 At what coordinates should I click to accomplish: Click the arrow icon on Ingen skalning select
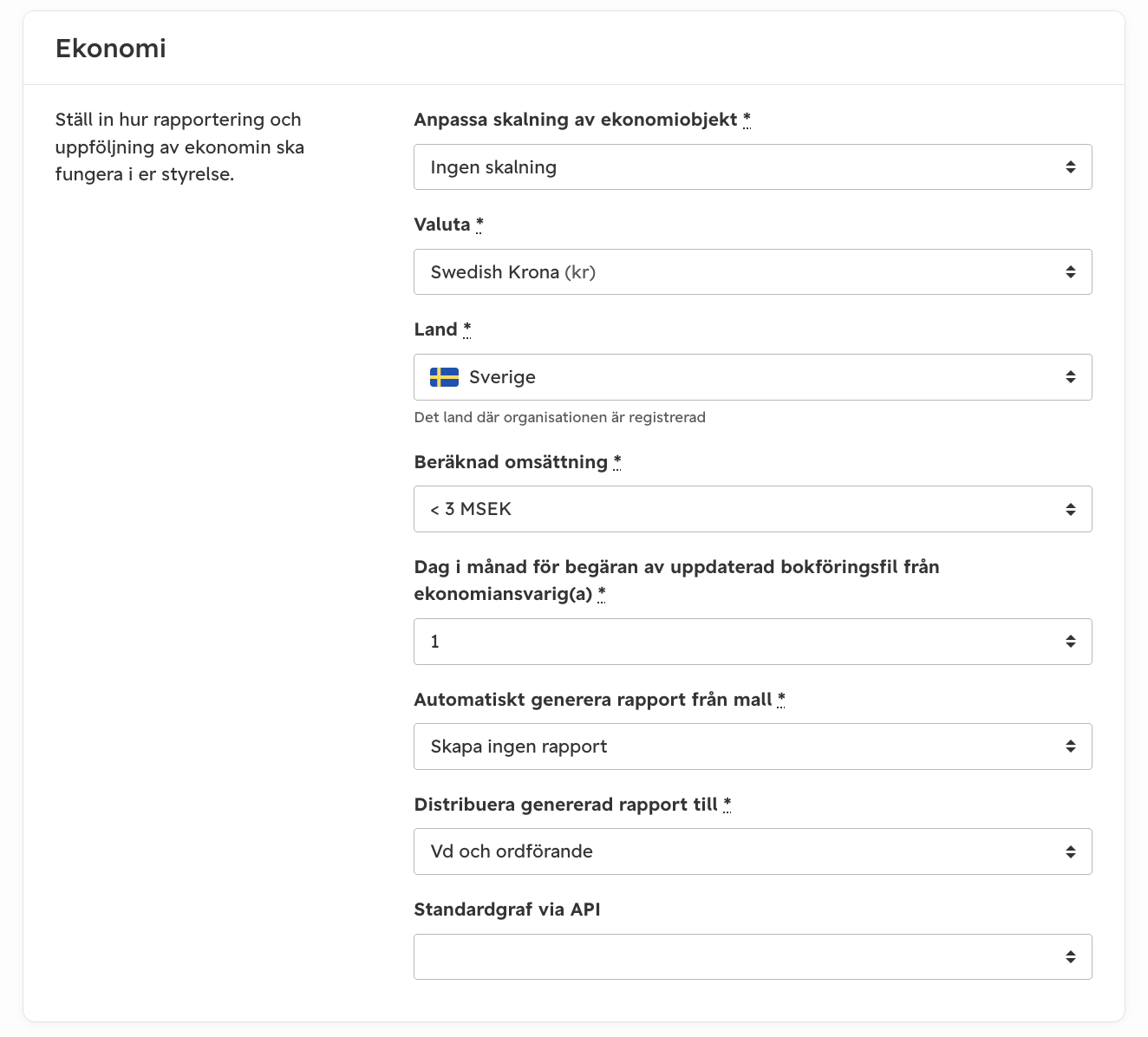pos(1071,167)
